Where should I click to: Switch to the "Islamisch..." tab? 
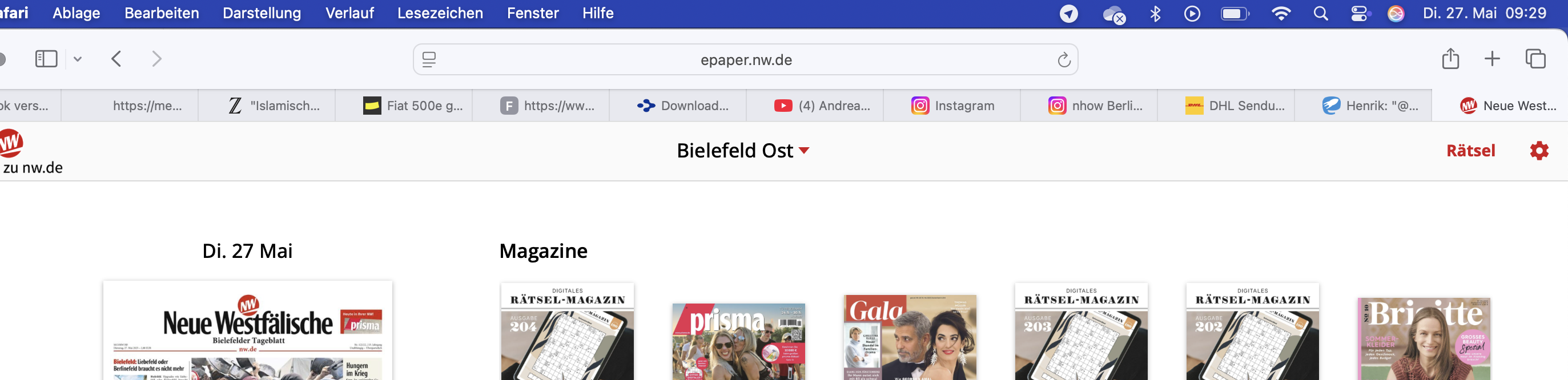point(267,106)
